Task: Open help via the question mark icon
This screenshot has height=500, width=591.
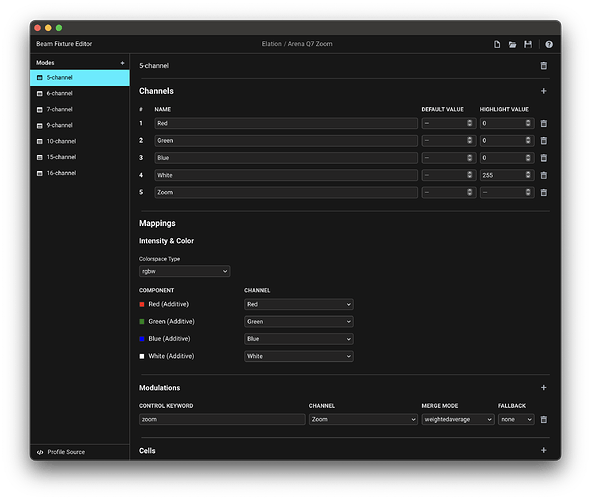Action: pos(549,44)
